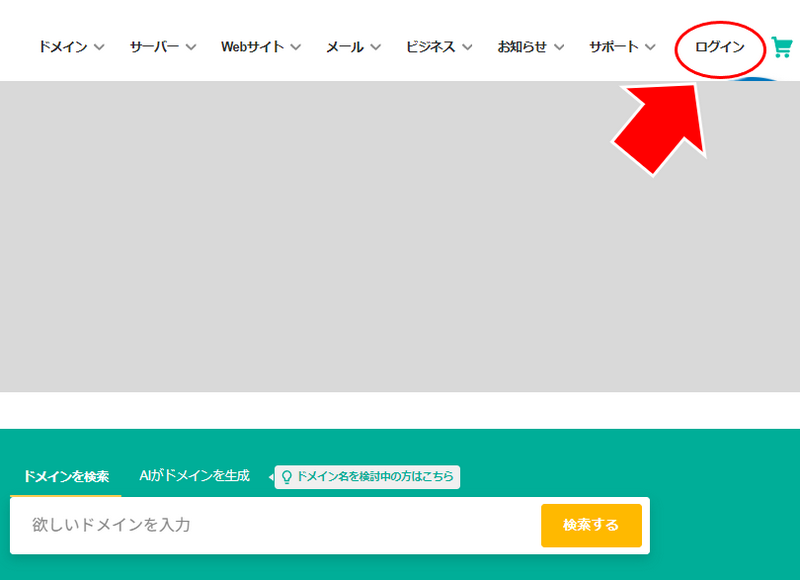Open ドメイン名を検討中の方はこちら hint link

point(367,477)
